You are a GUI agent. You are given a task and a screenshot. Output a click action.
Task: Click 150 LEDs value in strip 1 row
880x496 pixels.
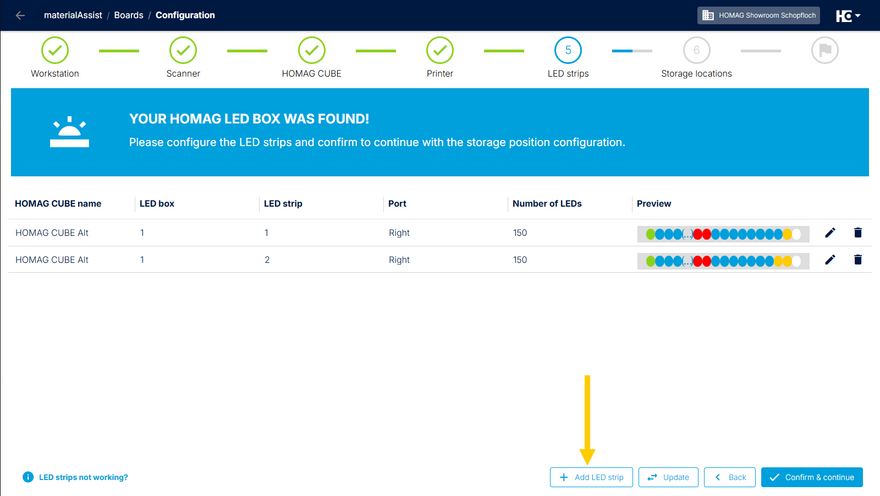click(x=520, y=233)
